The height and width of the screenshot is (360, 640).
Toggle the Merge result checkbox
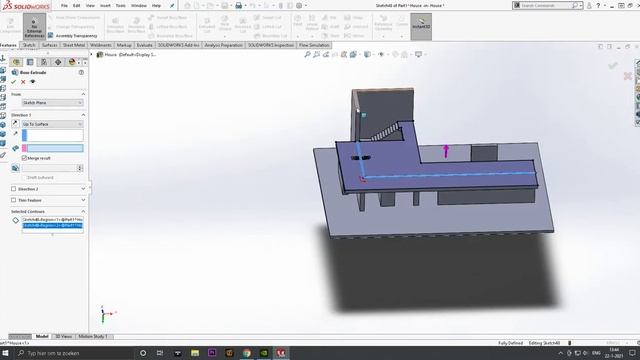[x=24, y=158]
